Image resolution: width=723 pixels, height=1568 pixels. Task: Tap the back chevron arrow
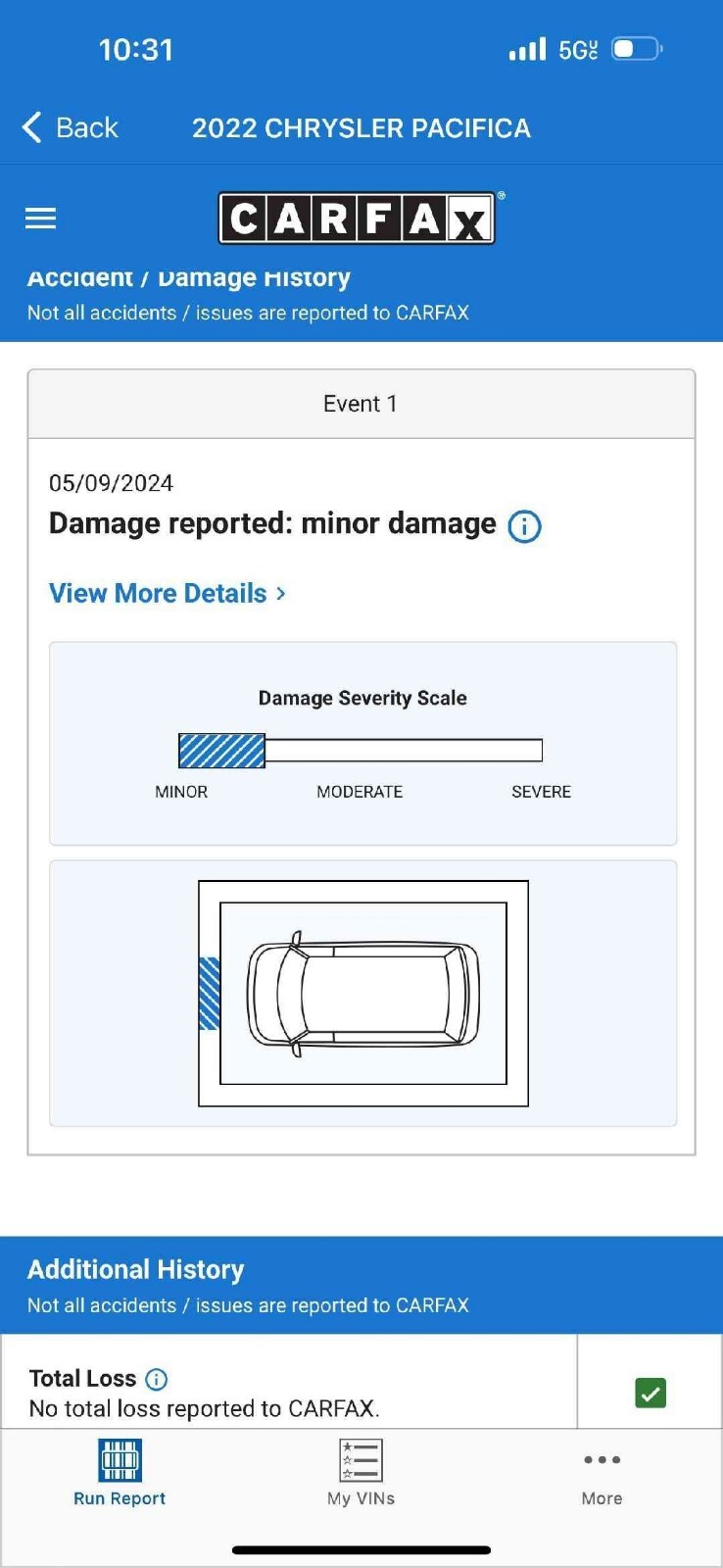click(31, 127)
